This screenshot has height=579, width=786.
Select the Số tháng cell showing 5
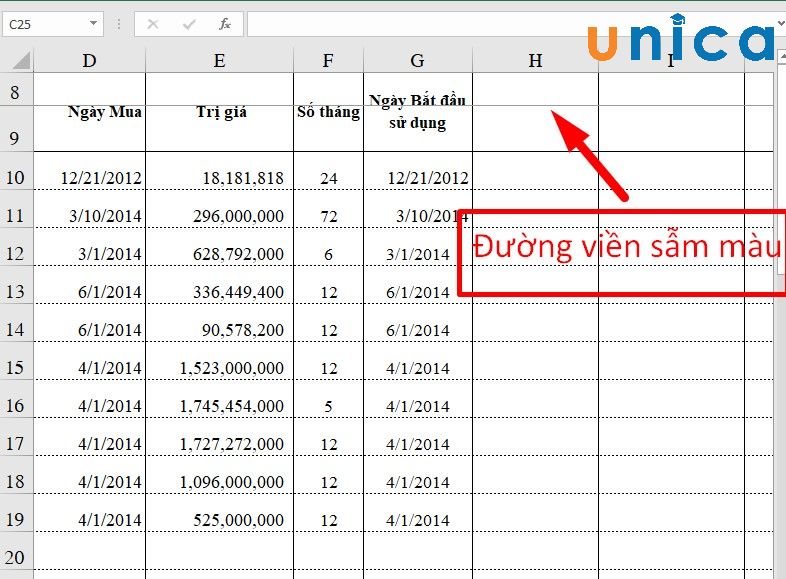click(328, 399)
